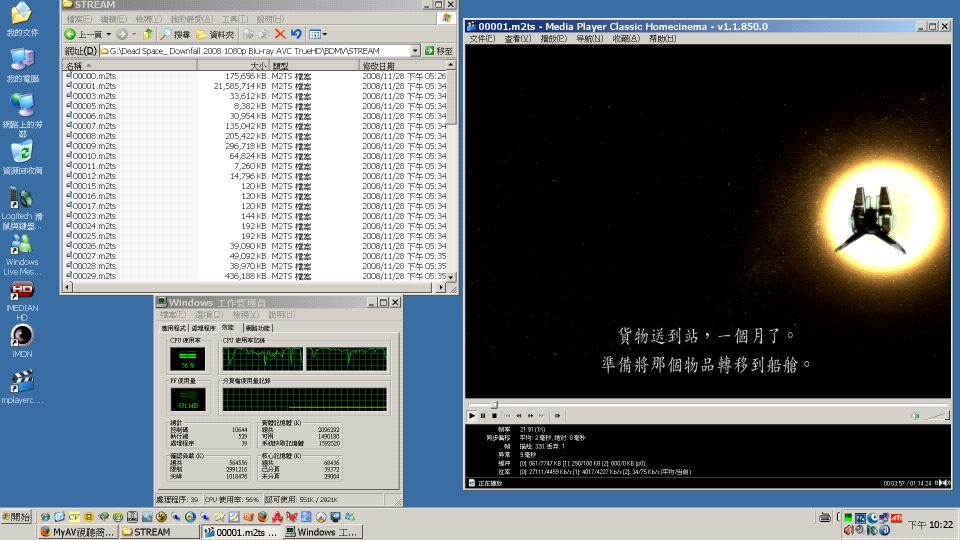Click the blue Undo arrow icon

[x=296, y=34]
